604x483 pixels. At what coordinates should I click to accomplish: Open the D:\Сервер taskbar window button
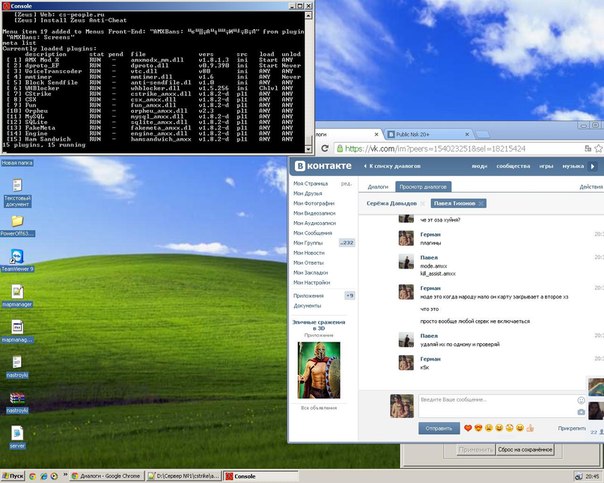pos(184,476)
